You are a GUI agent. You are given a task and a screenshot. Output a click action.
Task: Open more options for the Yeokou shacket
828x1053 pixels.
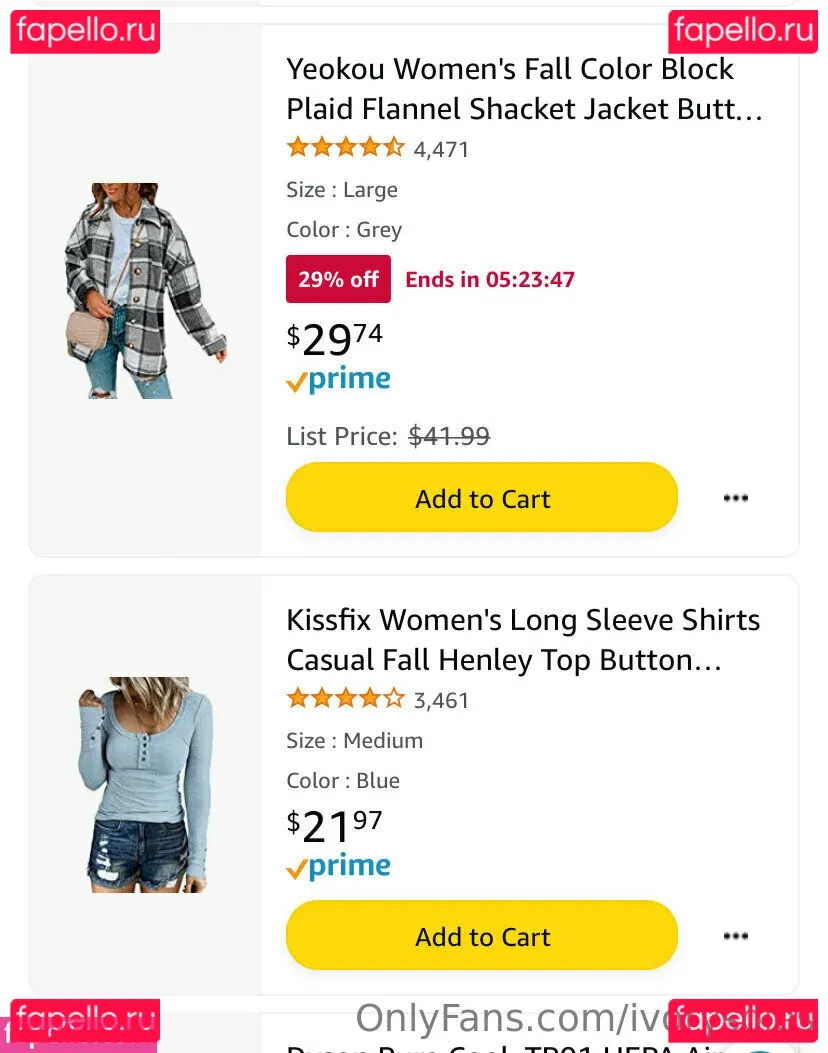(x=736, y=498)
